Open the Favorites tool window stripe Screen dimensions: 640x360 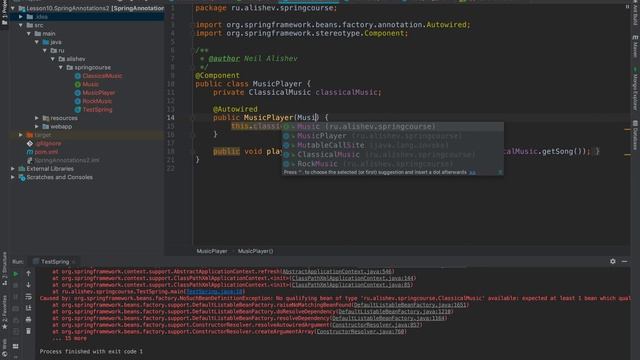pyautogui.click(x=4, y=312)
